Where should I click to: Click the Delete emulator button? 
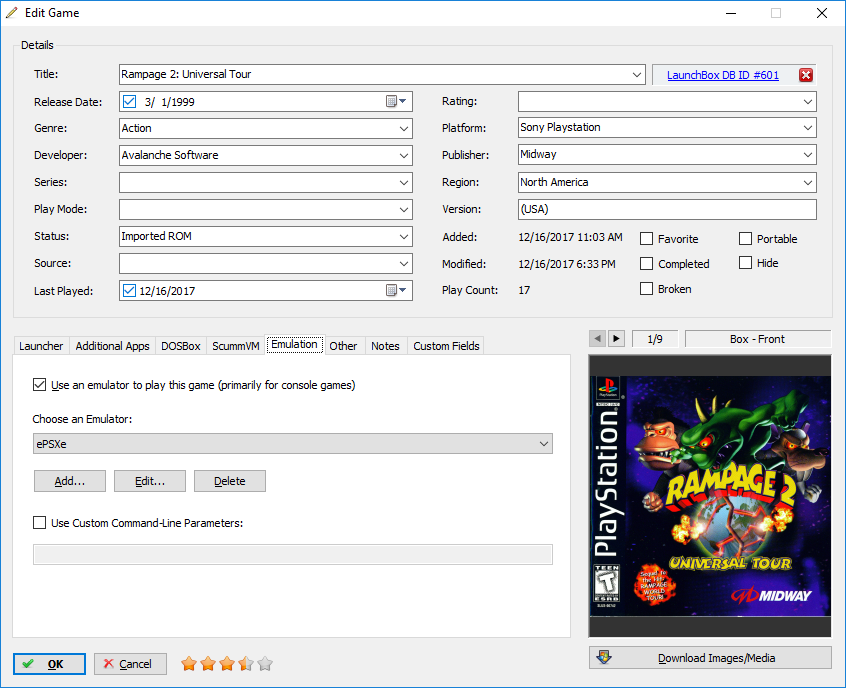coord(230,481)
